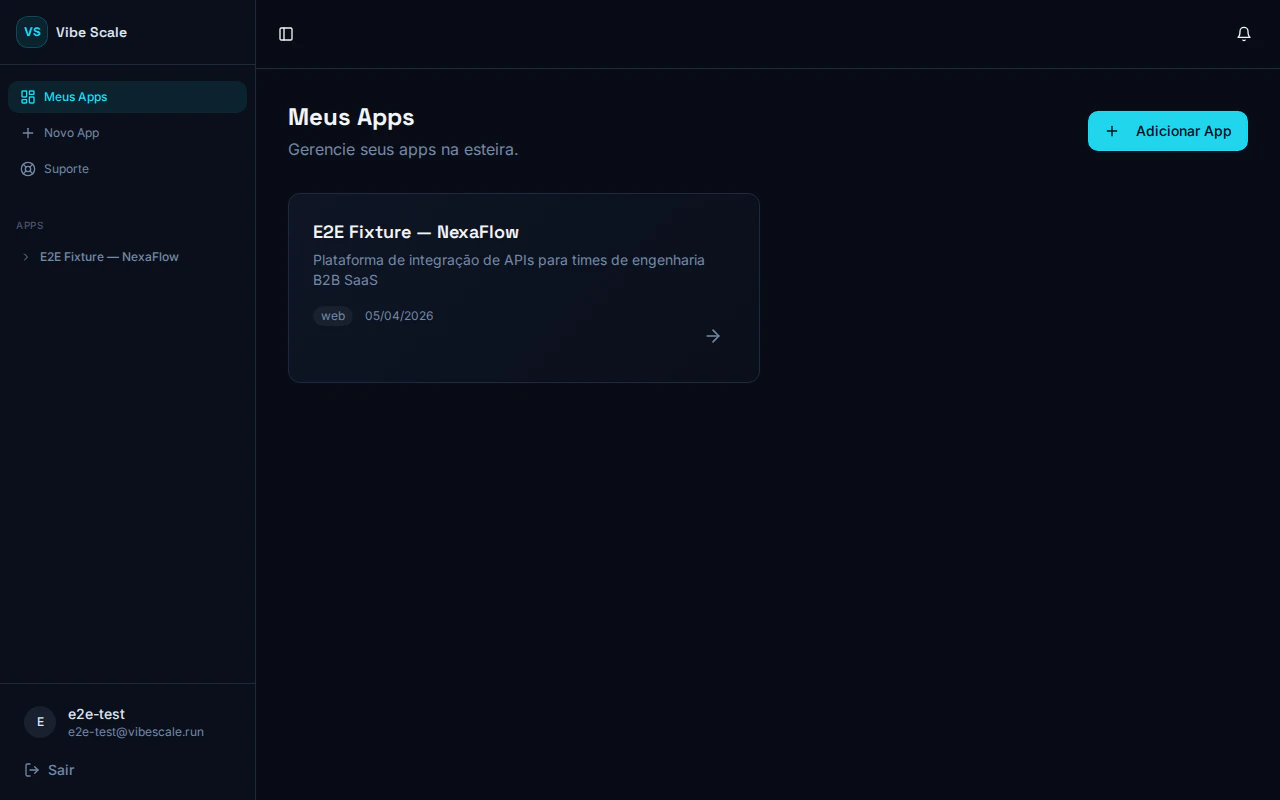The width and height of the screenshot is (1280, 800).
Task: Select the Suporte lifebuoy icon
Action: pyautogui.click(x=27, y=168)
